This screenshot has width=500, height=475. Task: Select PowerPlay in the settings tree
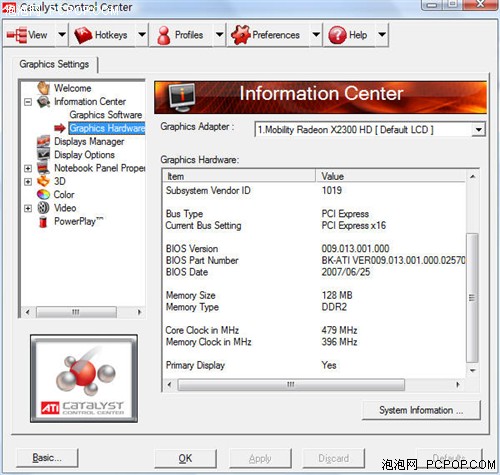tap(79, 221)
